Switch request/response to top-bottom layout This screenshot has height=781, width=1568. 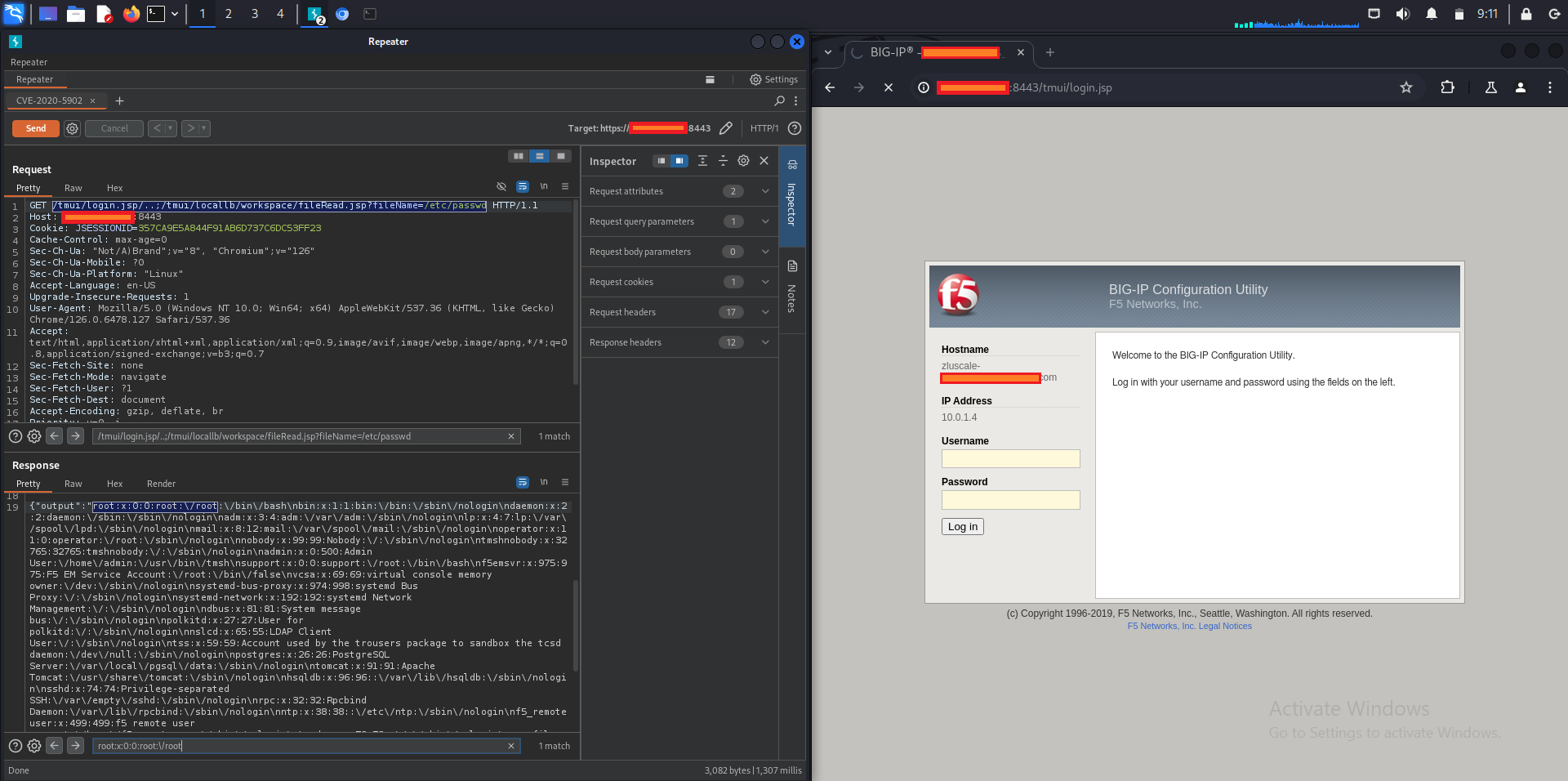point(539,156)
